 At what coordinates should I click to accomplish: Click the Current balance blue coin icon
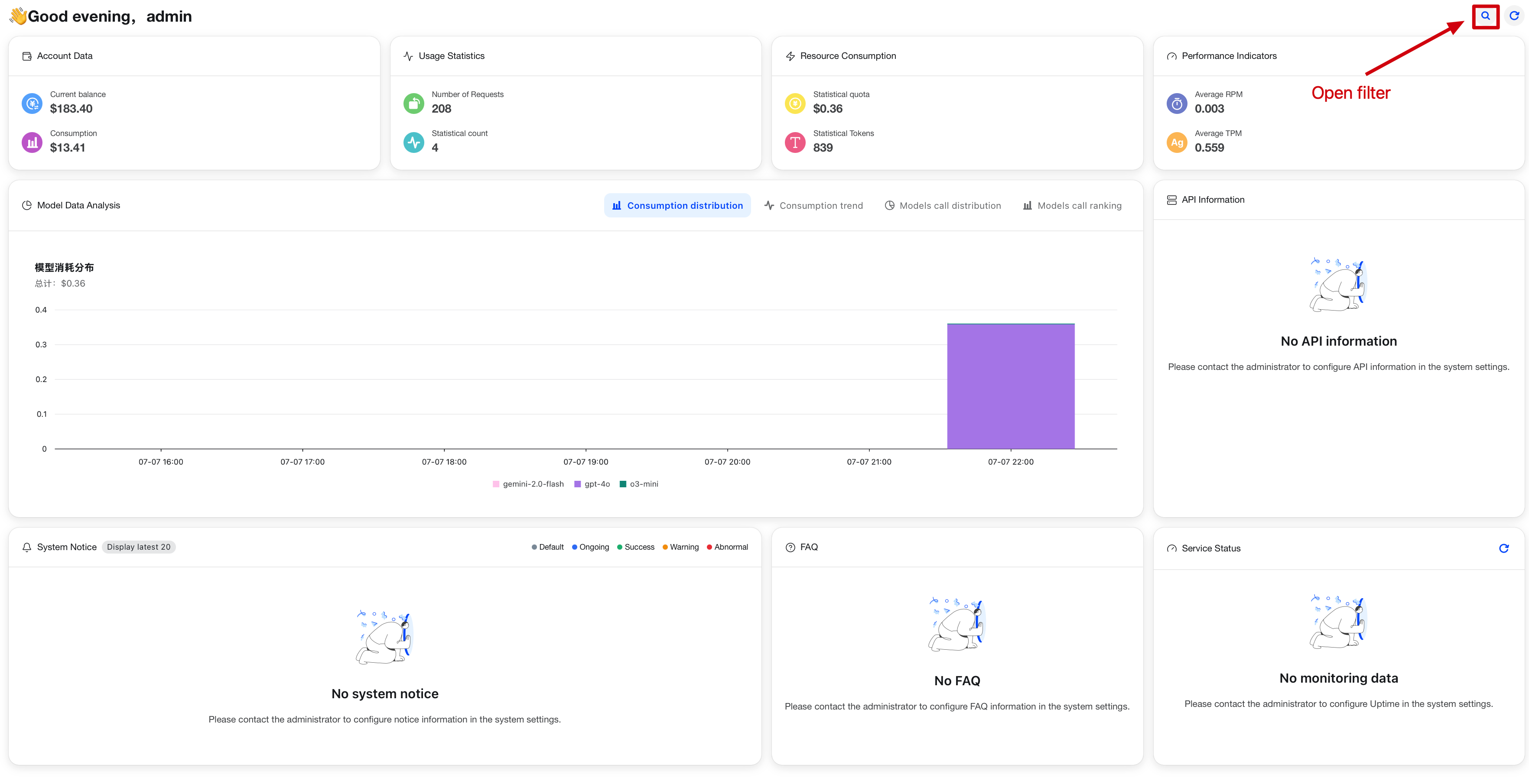point(32,103)
